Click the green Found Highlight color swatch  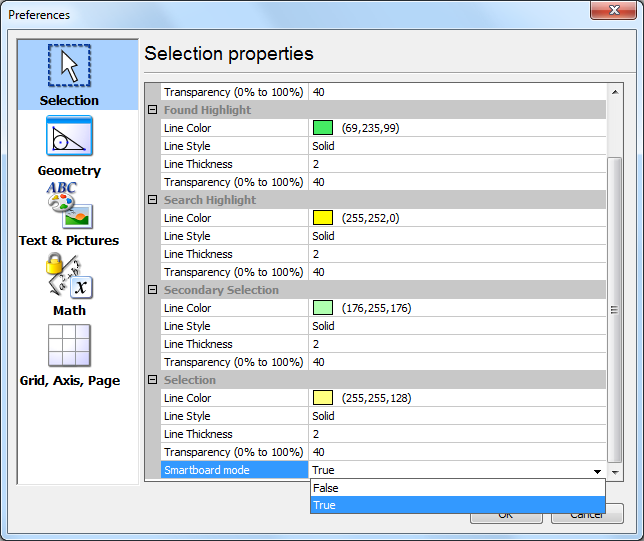coord(322,128)
